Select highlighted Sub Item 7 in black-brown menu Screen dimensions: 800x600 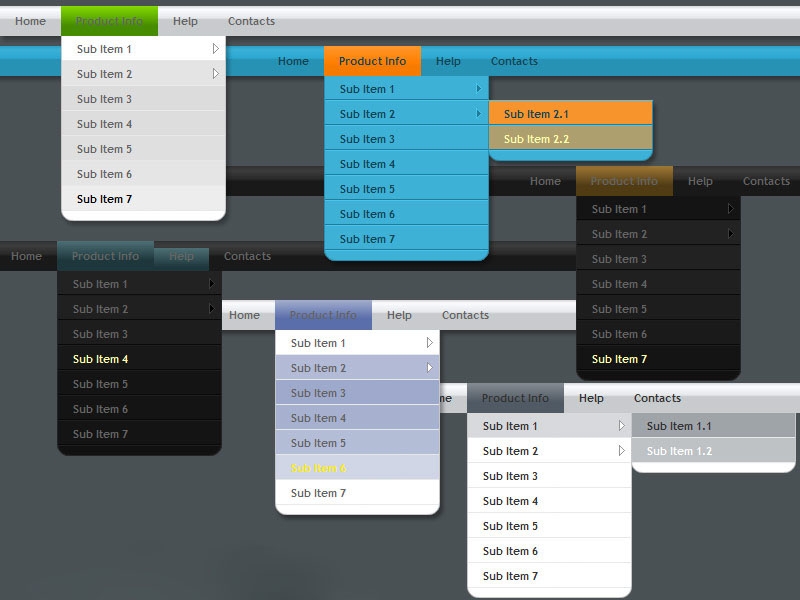(x=658, y=359)
